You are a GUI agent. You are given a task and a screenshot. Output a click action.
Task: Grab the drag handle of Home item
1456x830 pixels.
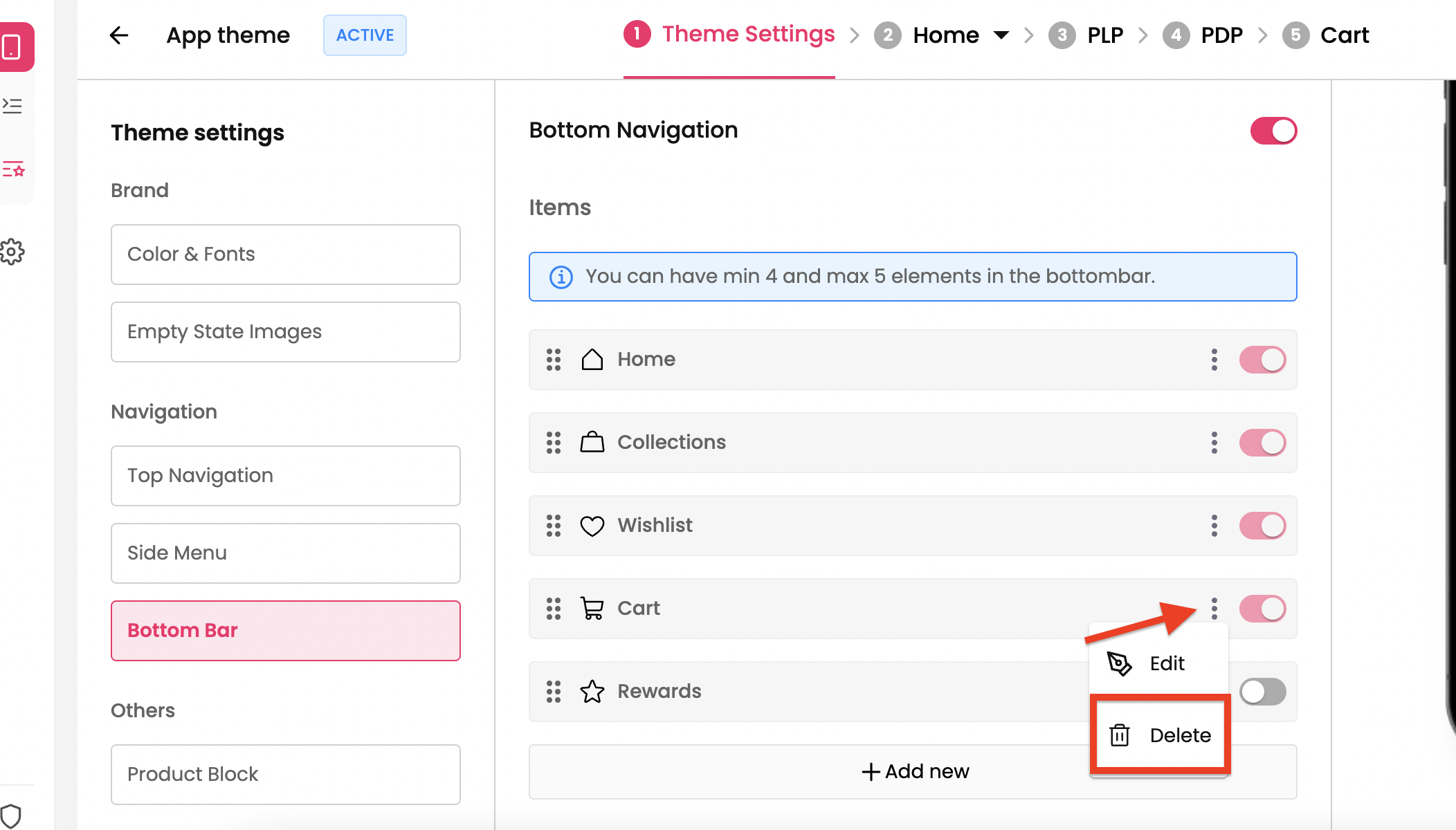pyautogui.click(x=554, y=360)
